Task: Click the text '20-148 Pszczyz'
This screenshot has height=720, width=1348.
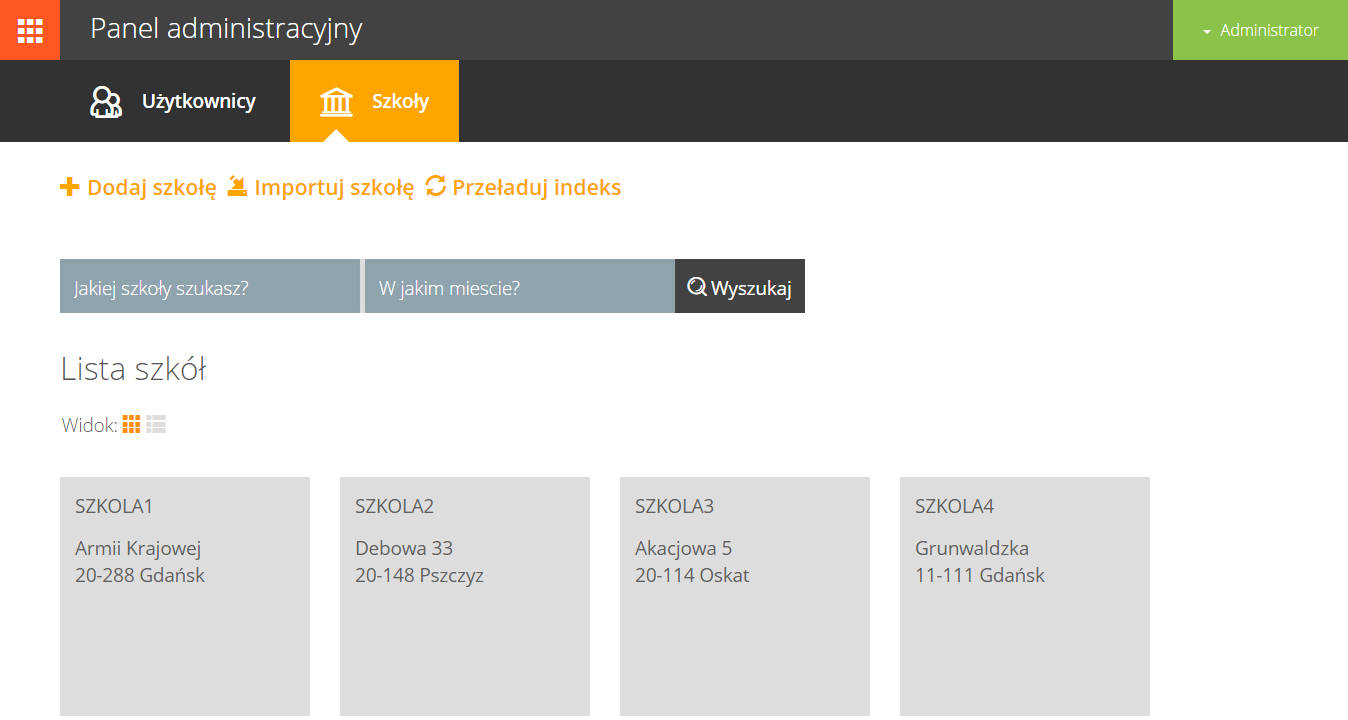Action: pyautogui.click(x=419, y=576)
